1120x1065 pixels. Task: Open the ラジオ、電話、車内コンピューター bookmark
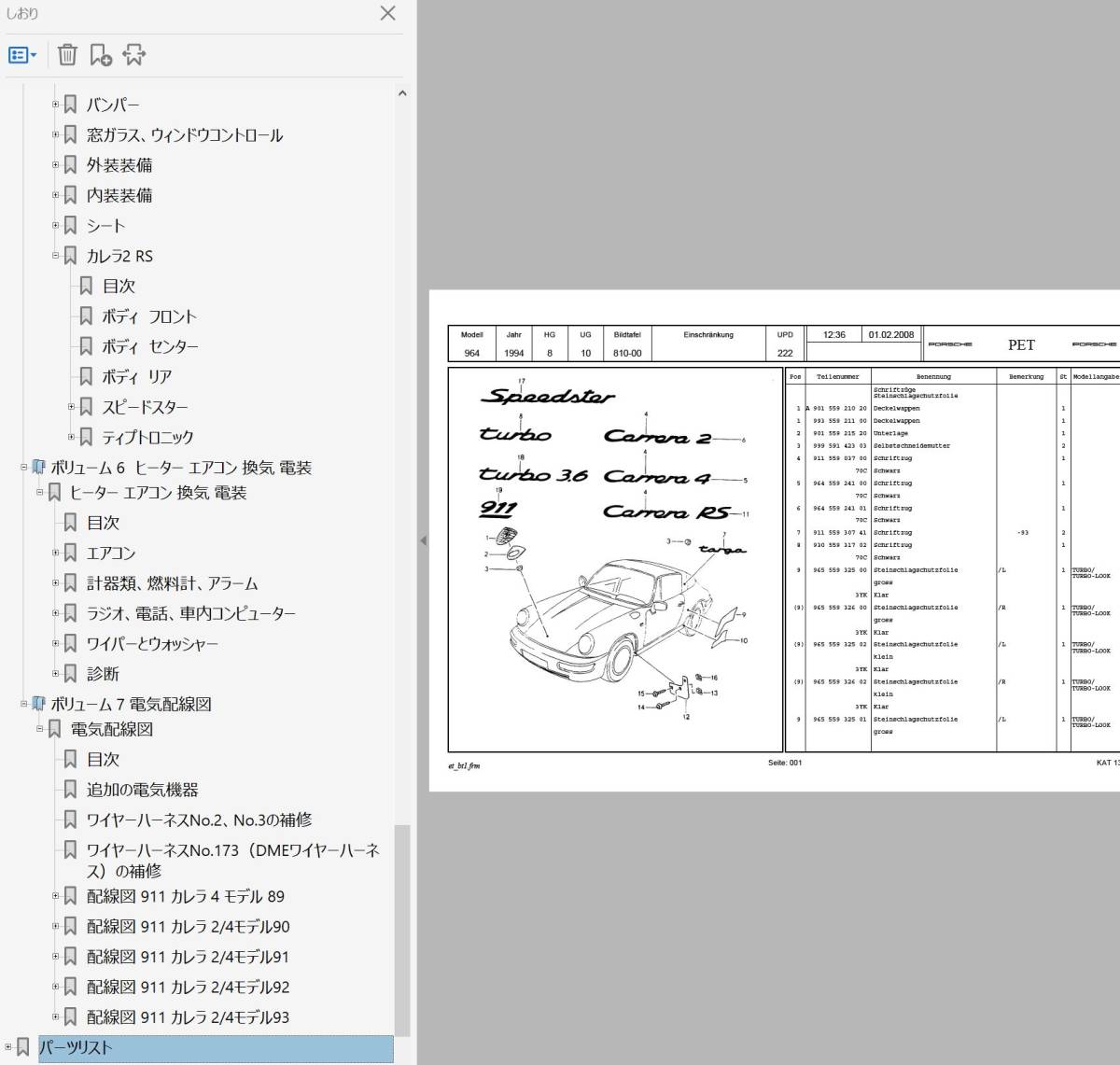(x=191, y=613)
